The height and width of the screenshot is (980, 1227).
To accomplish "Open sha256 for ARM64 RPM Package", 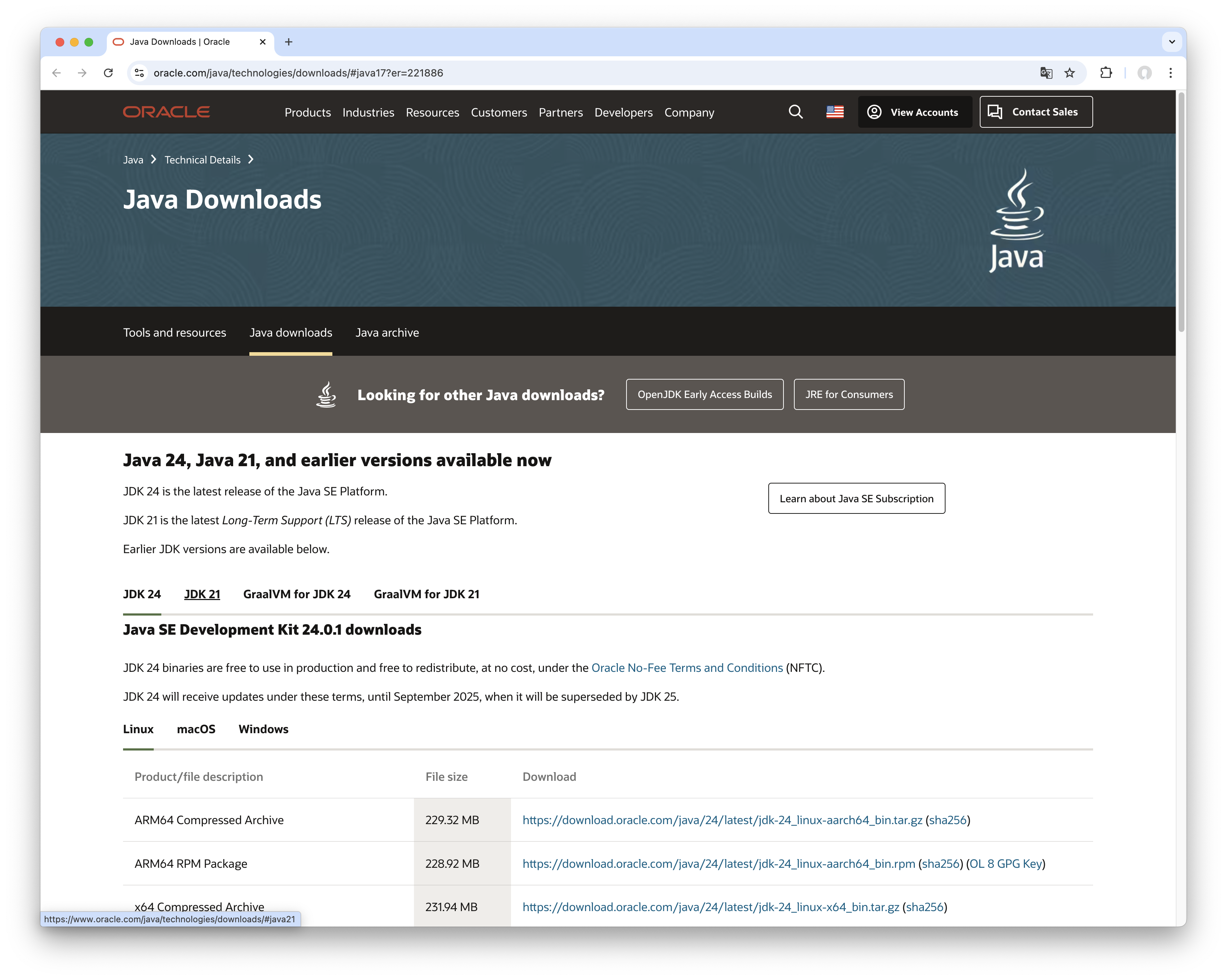I will point(941,864).
